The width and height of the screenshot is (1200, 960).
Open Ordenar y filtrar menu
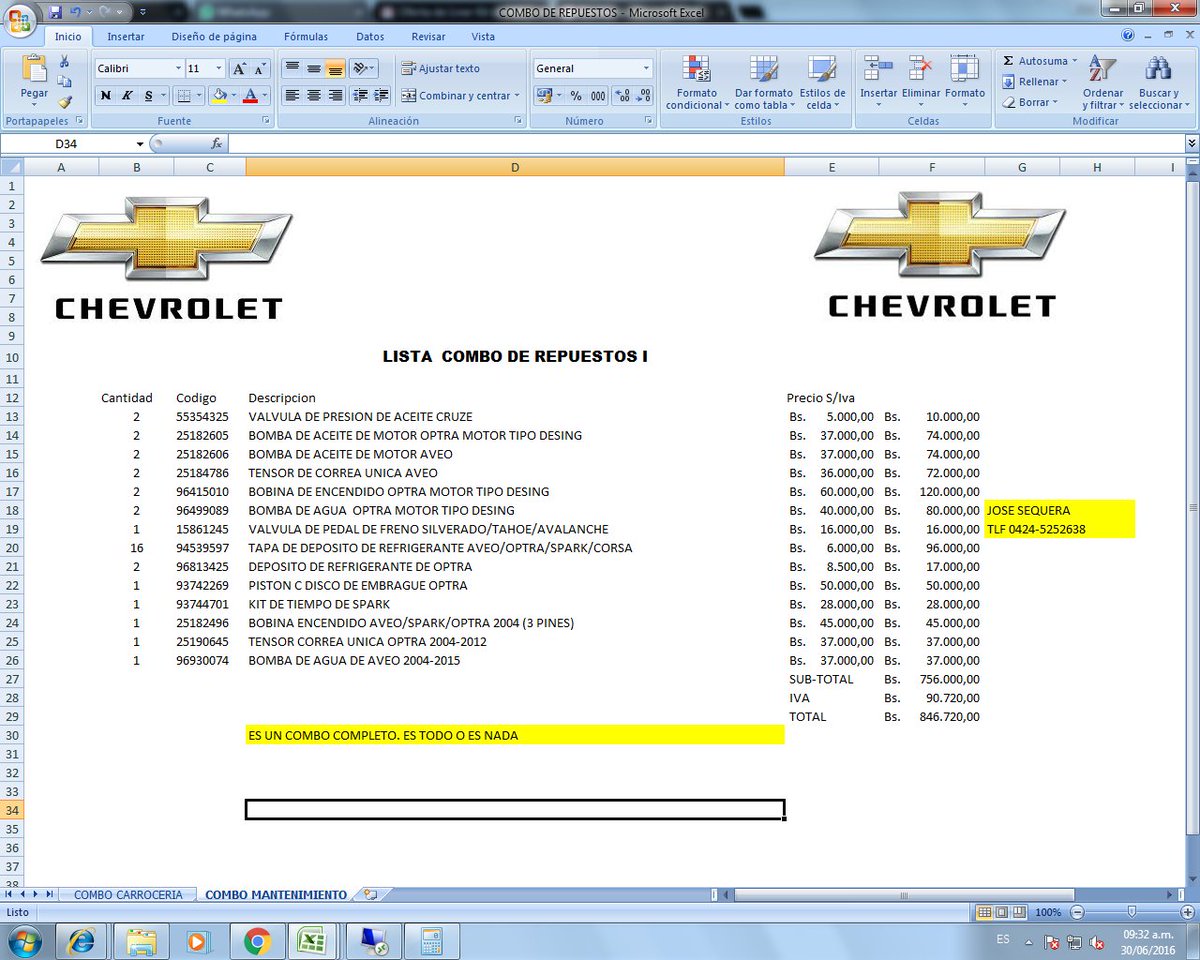[x=1103, y=82]
